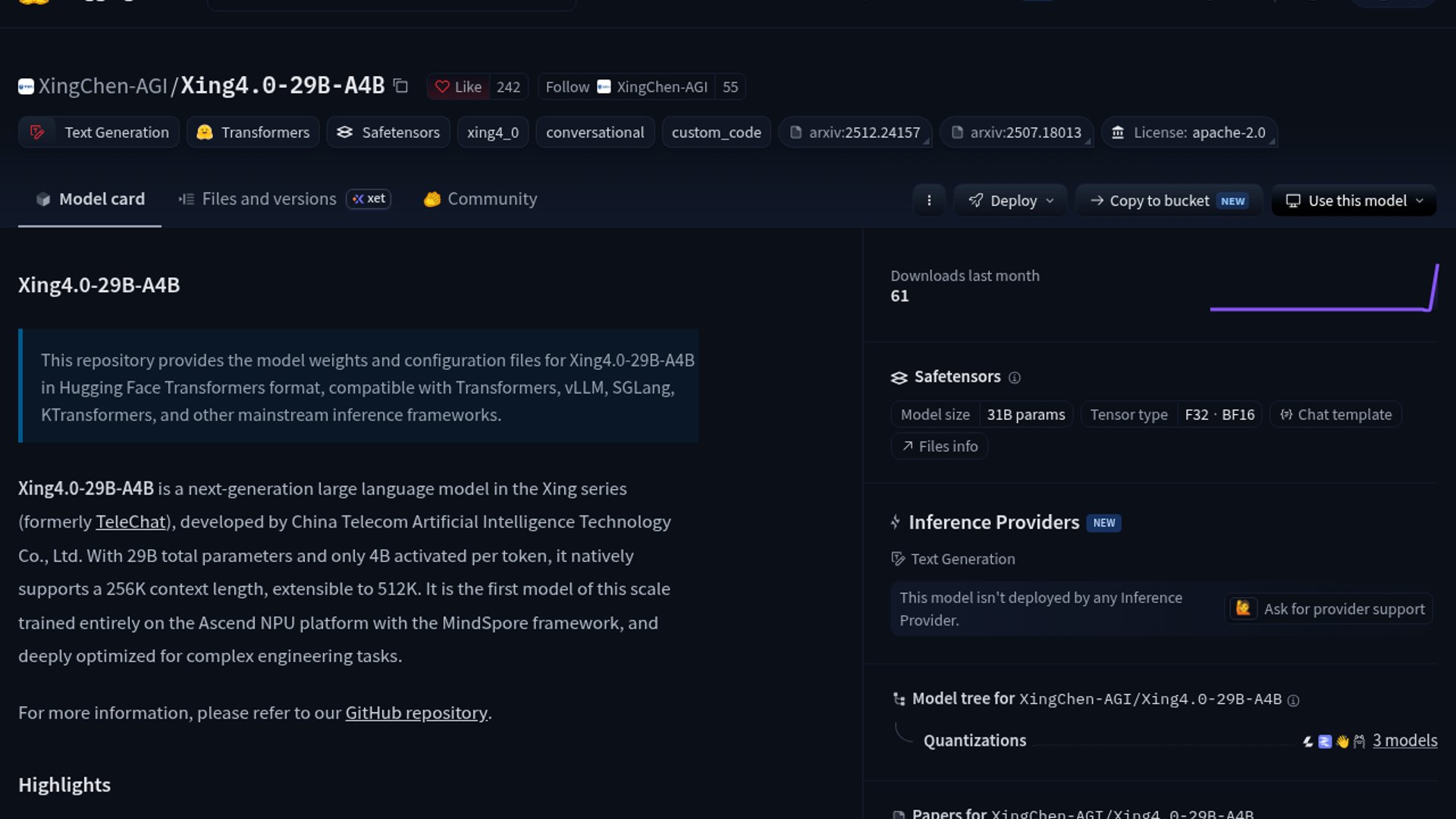Click the Text Generation tag icon
Screen dimensions: 1456x819
tap(37, 132)
